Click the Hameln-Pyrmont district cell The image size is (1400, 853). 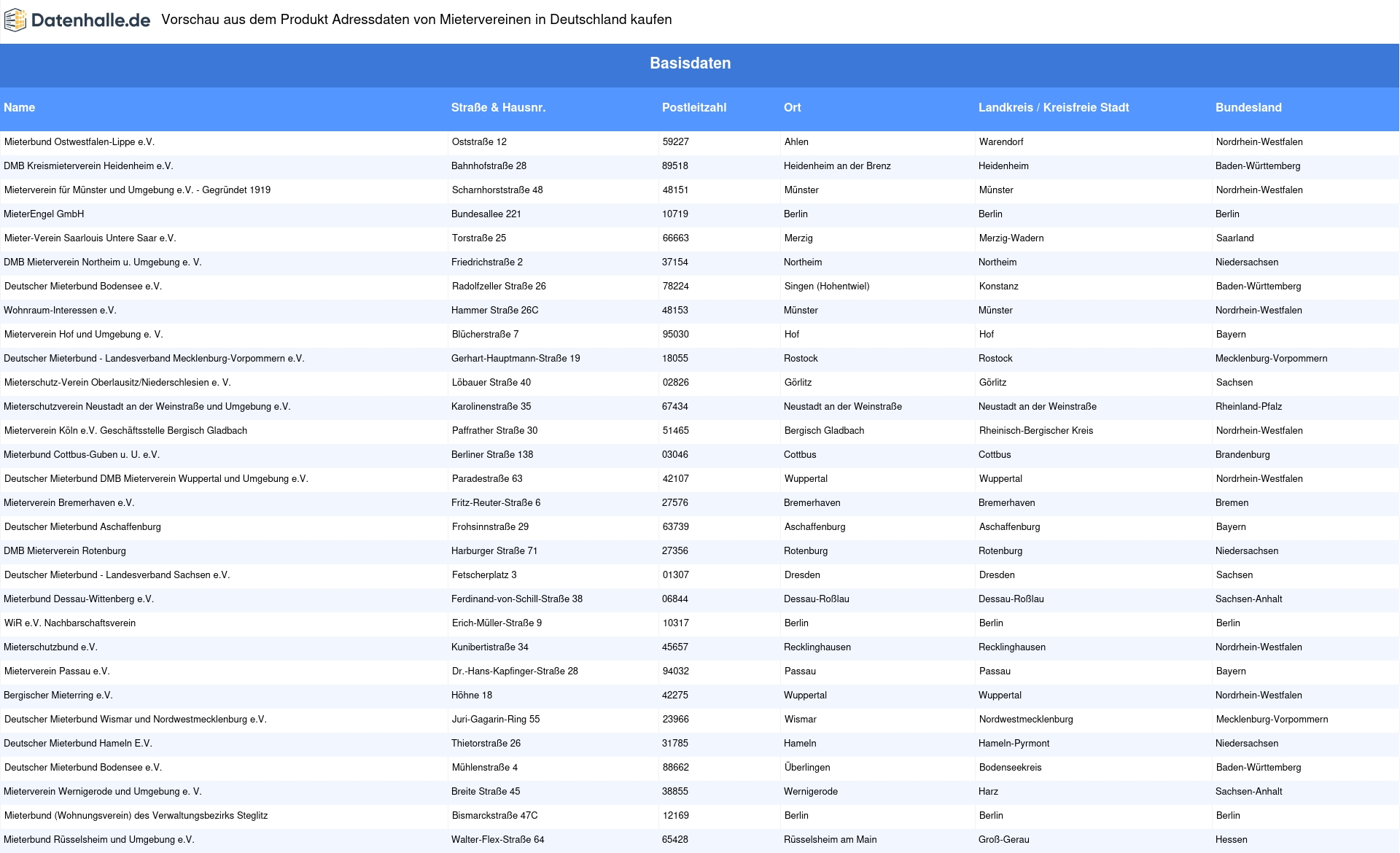1014,744
